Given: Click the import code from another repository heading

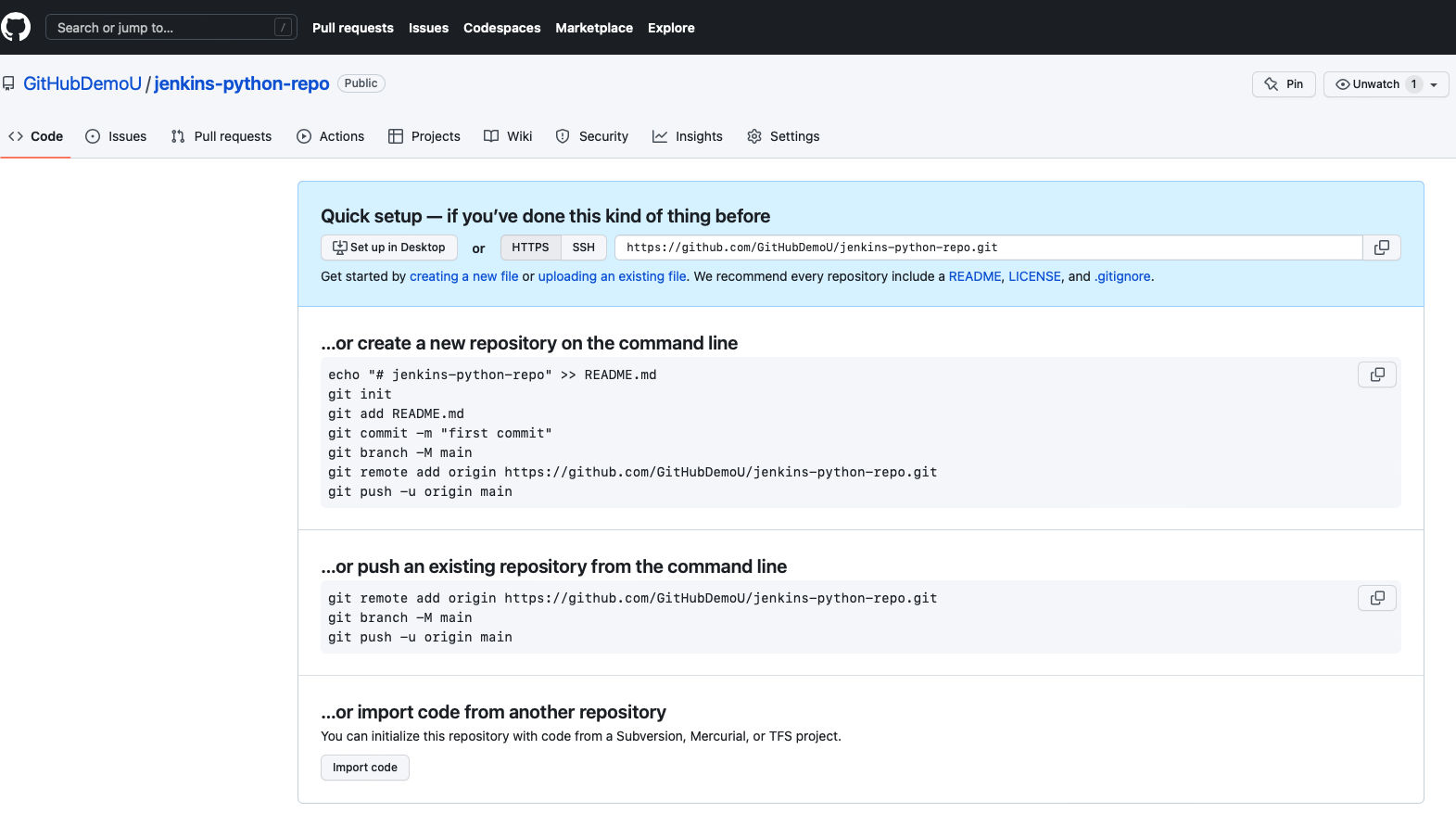Looking at the screenshot, I should [x=493, y=712].
